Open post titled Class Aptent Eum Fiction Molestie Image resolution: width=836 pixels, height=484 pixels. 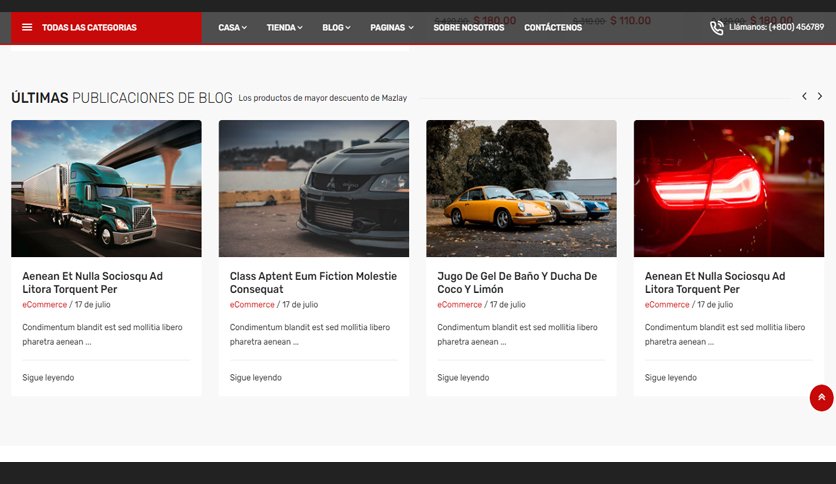(x=313, y=283)
